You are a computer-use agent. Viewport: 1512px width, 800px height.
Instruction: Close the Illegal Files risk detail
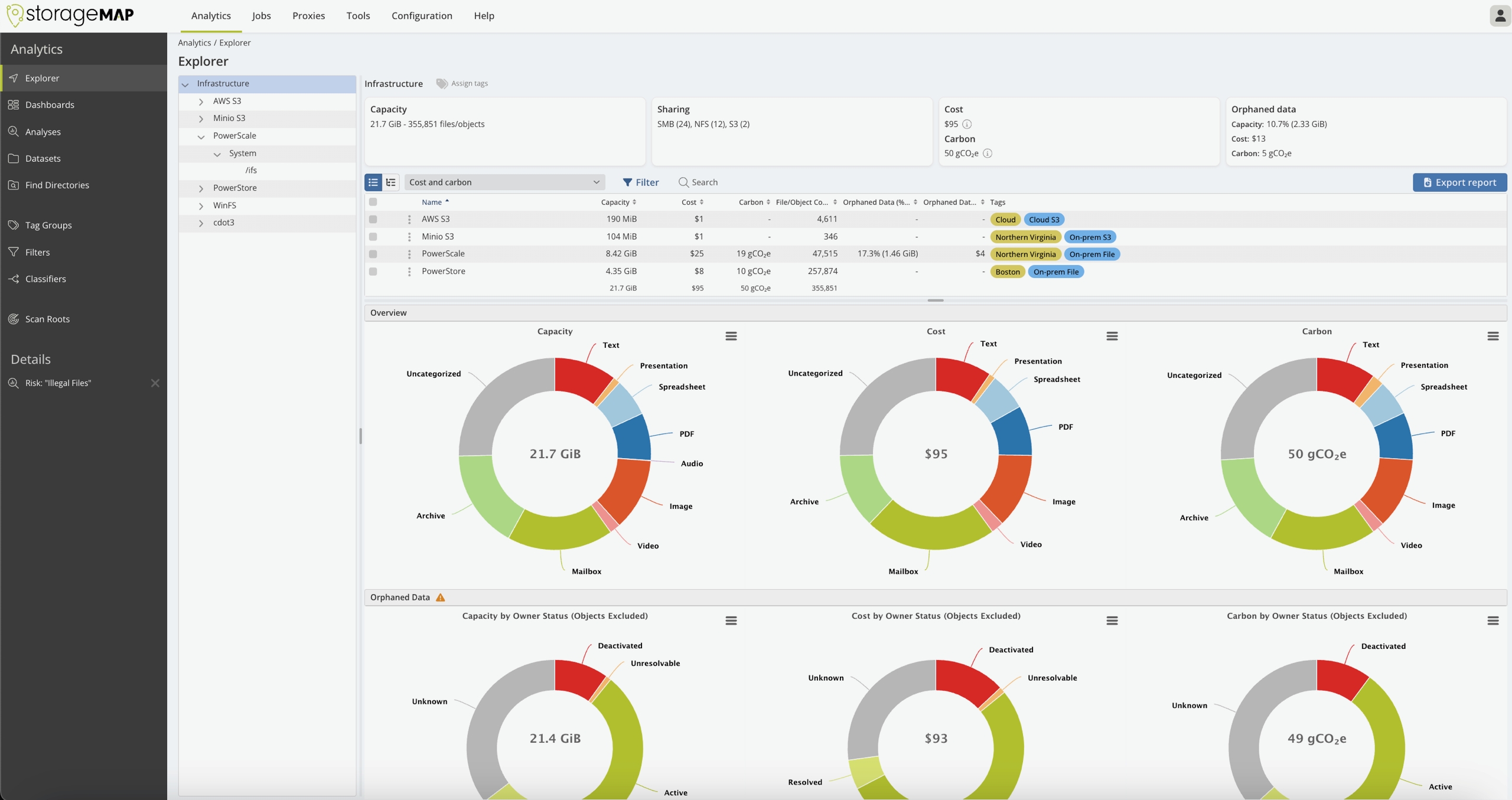(x=155, y=383)
